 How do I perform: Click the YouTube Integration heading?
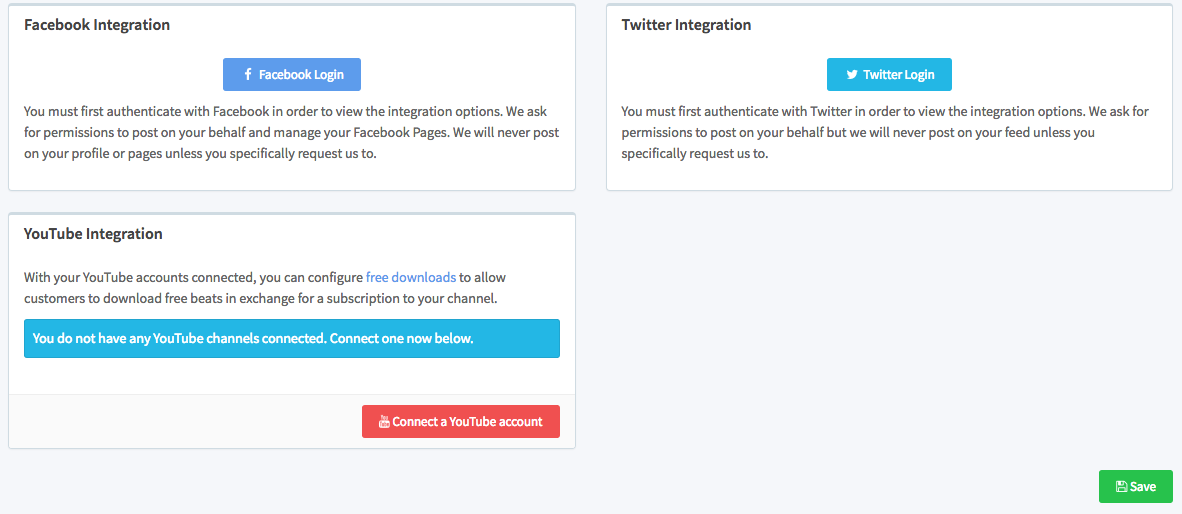[x=93, y=234]
